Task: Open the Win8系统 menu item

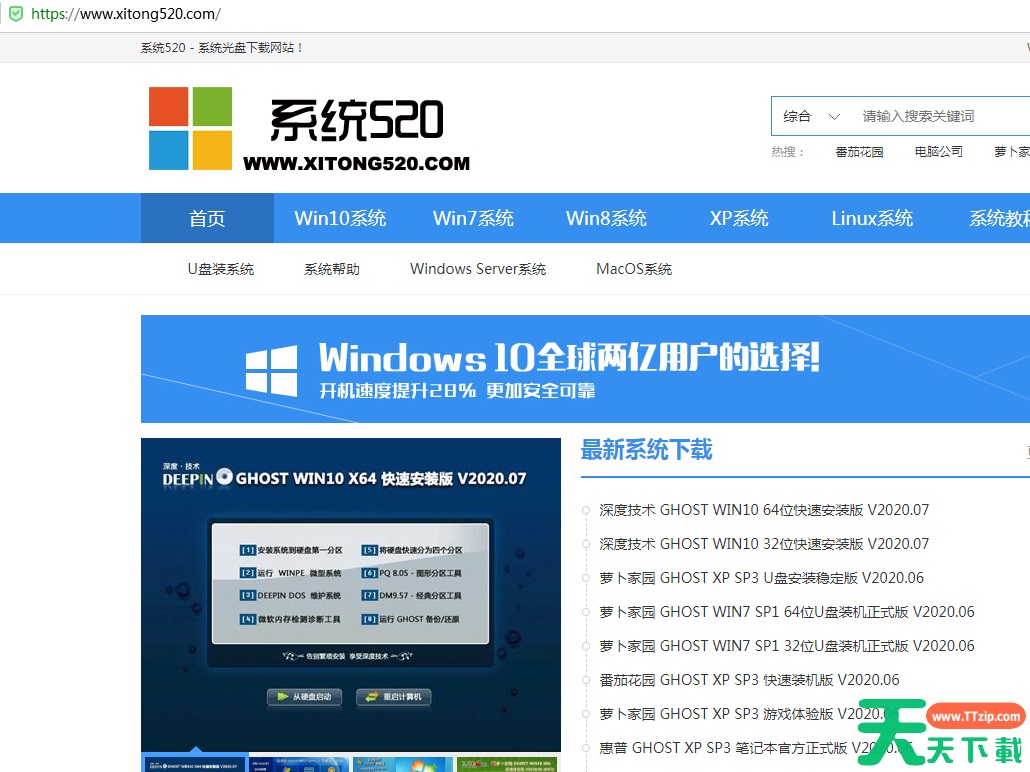Action: tap(606, 218)
